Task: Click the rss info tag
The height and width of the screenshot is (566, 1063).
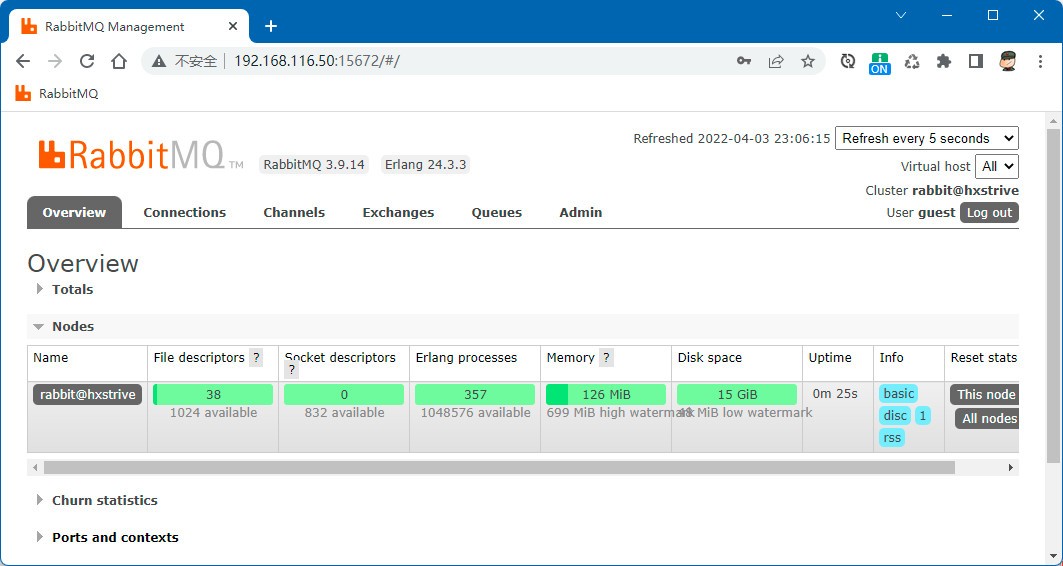Action: click(x=892, y=438)
